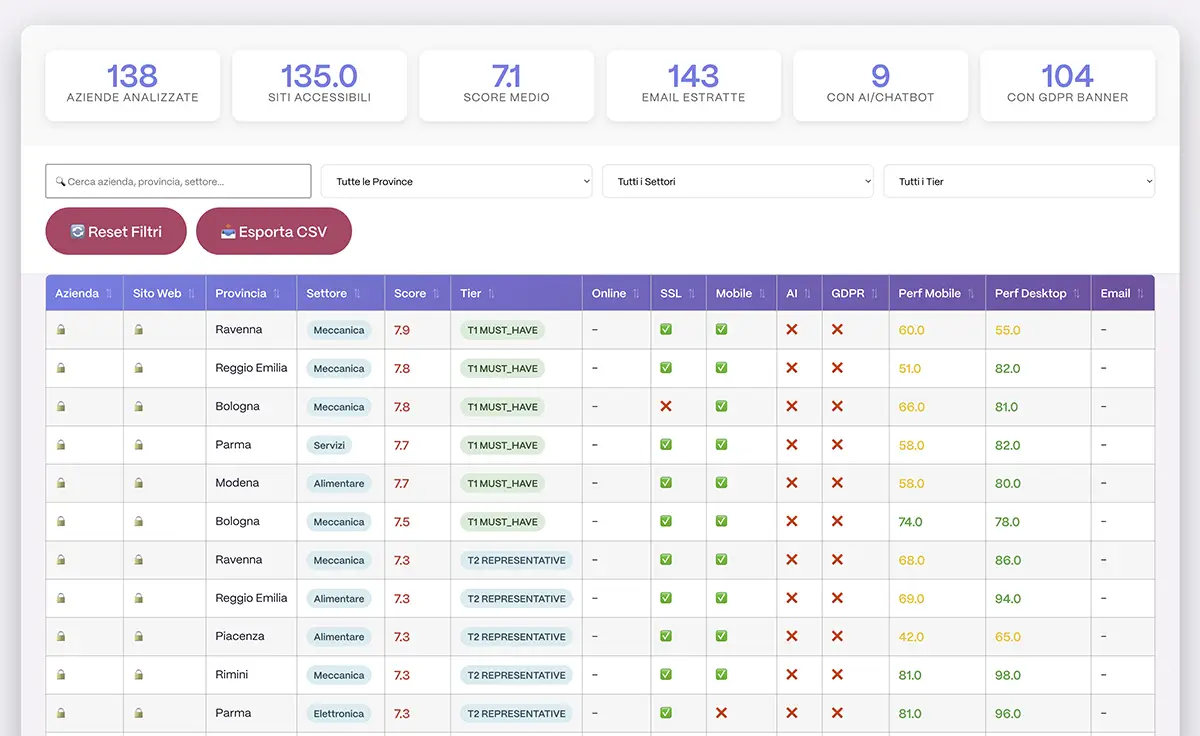Click the 60.0 Perf Mobile value
Image resolution: width=1200 pixels, height=736 pixels.
(x=911, y=330)
